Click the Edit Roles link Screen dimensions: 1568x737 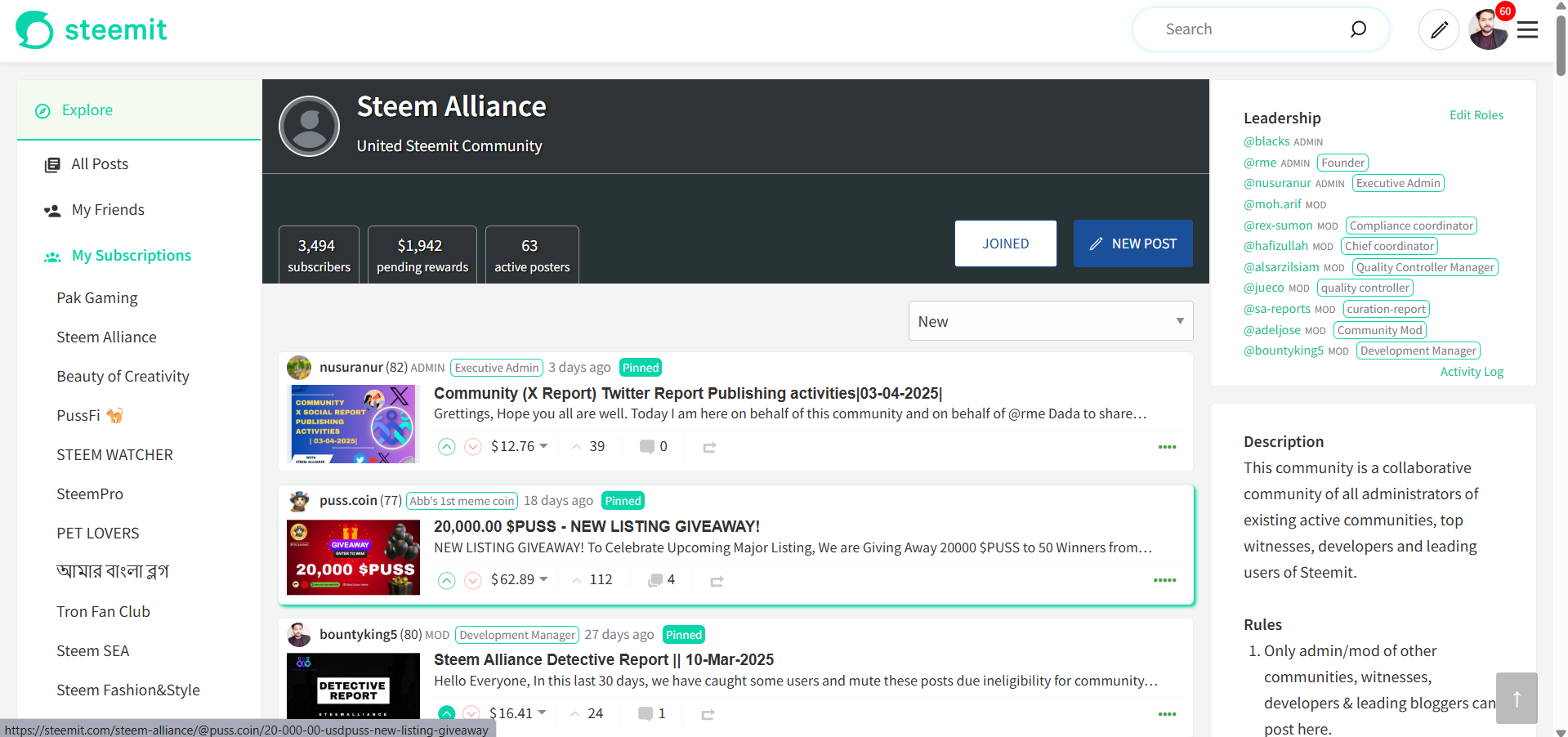point(1476,115)
